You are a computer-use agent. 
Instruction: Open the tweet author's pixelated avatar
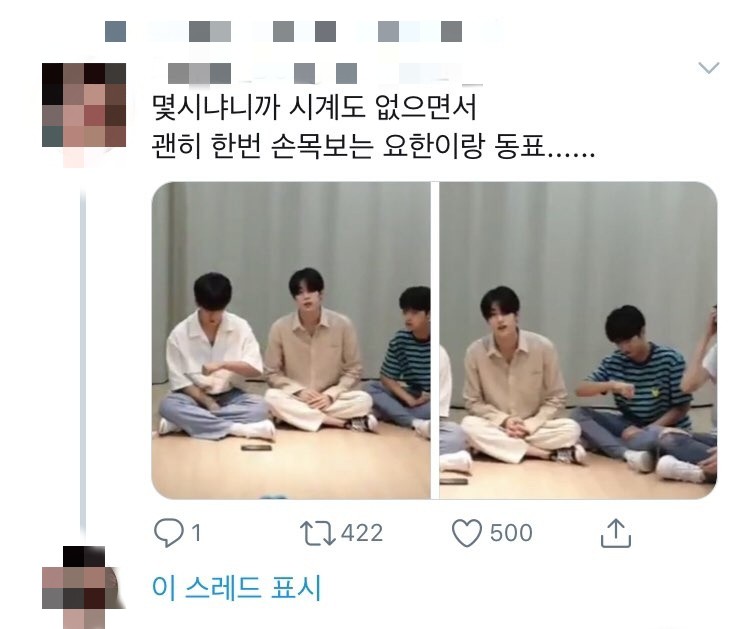coord(84,105)
